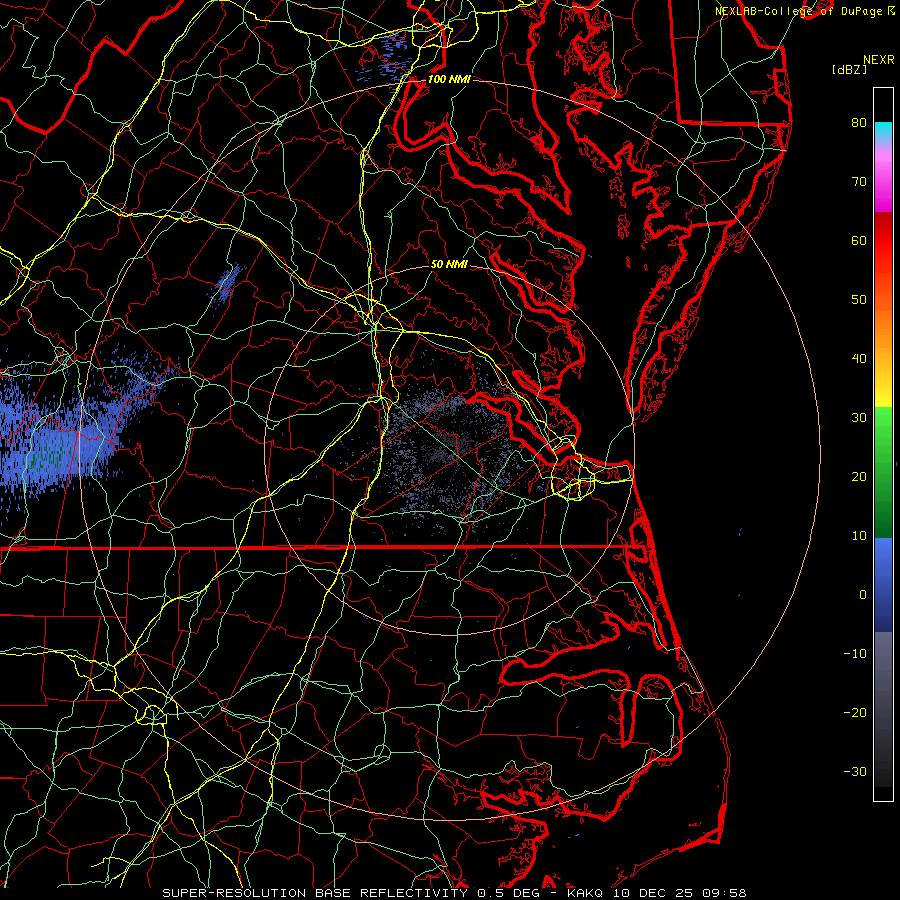900x900 pixels.
Task: Click the 10 dBZ scale value
Action: (x=859, y=536)
